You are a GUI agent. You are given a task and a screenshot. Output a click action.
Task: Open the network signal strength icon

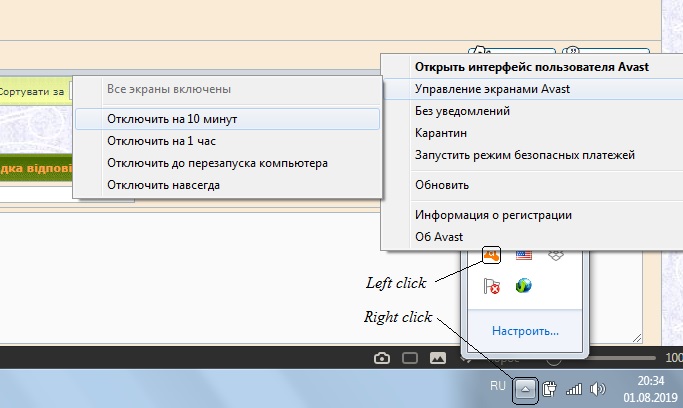pyautogui.click(x=574, y=388)
